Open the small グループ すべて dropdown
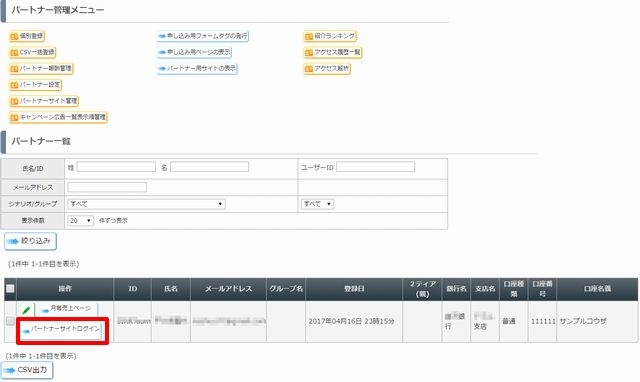 click(318, 204)
